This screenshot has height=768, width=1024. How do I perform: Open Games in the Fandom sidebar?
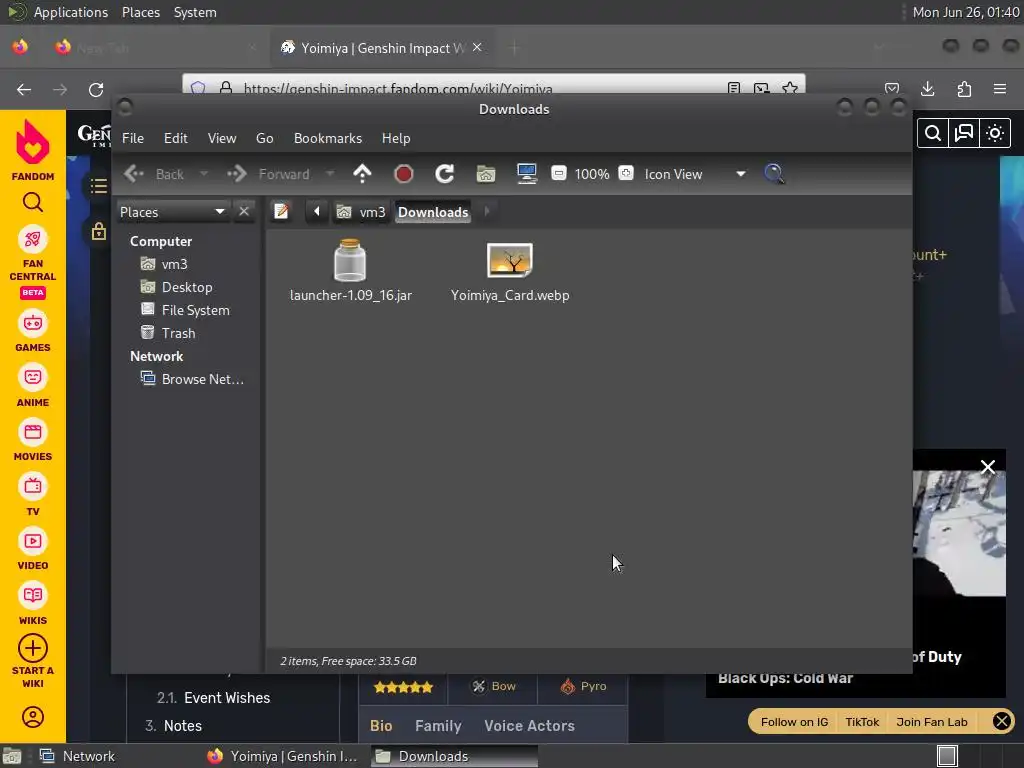(x=33, y=332)
